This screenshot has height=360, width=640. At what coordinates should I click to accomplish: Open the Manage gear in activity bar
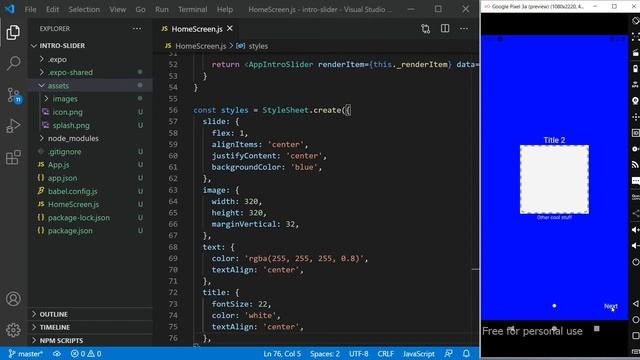13,330
